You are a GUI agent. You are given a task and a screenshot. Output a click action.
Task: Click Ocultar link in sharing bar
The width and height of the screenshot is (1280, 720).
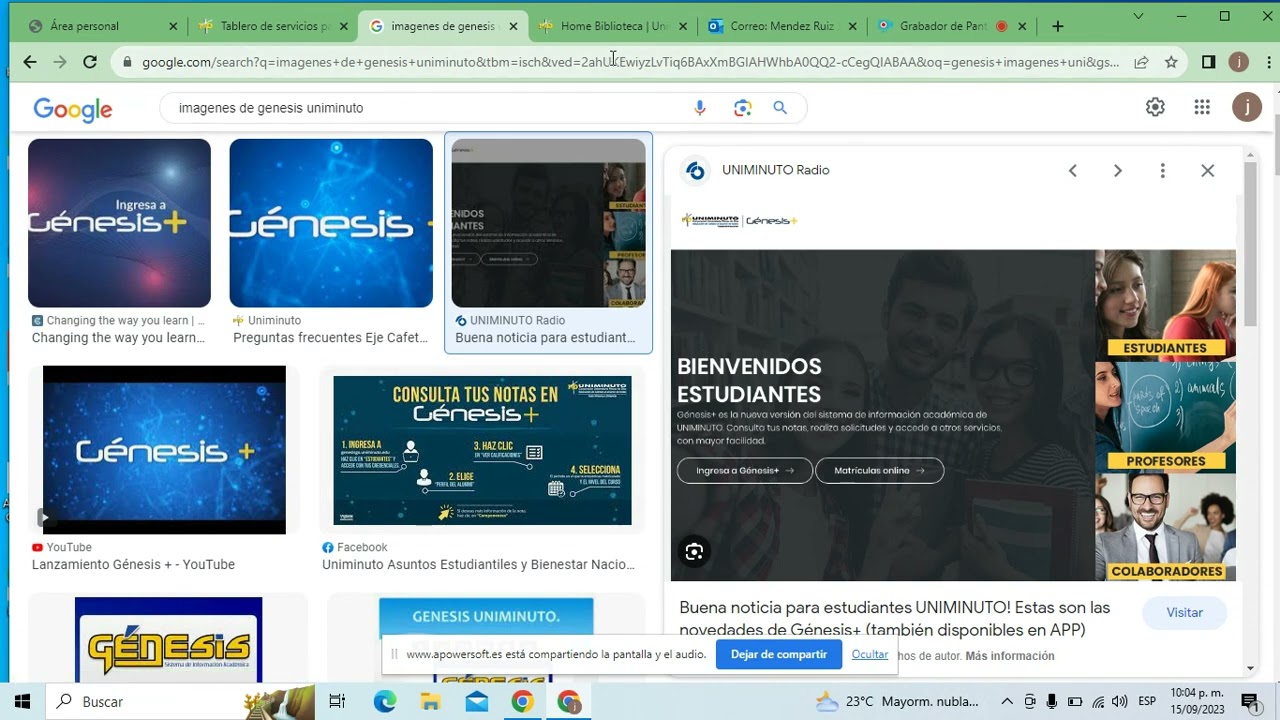pyautogui.click(x=869, y=654)
